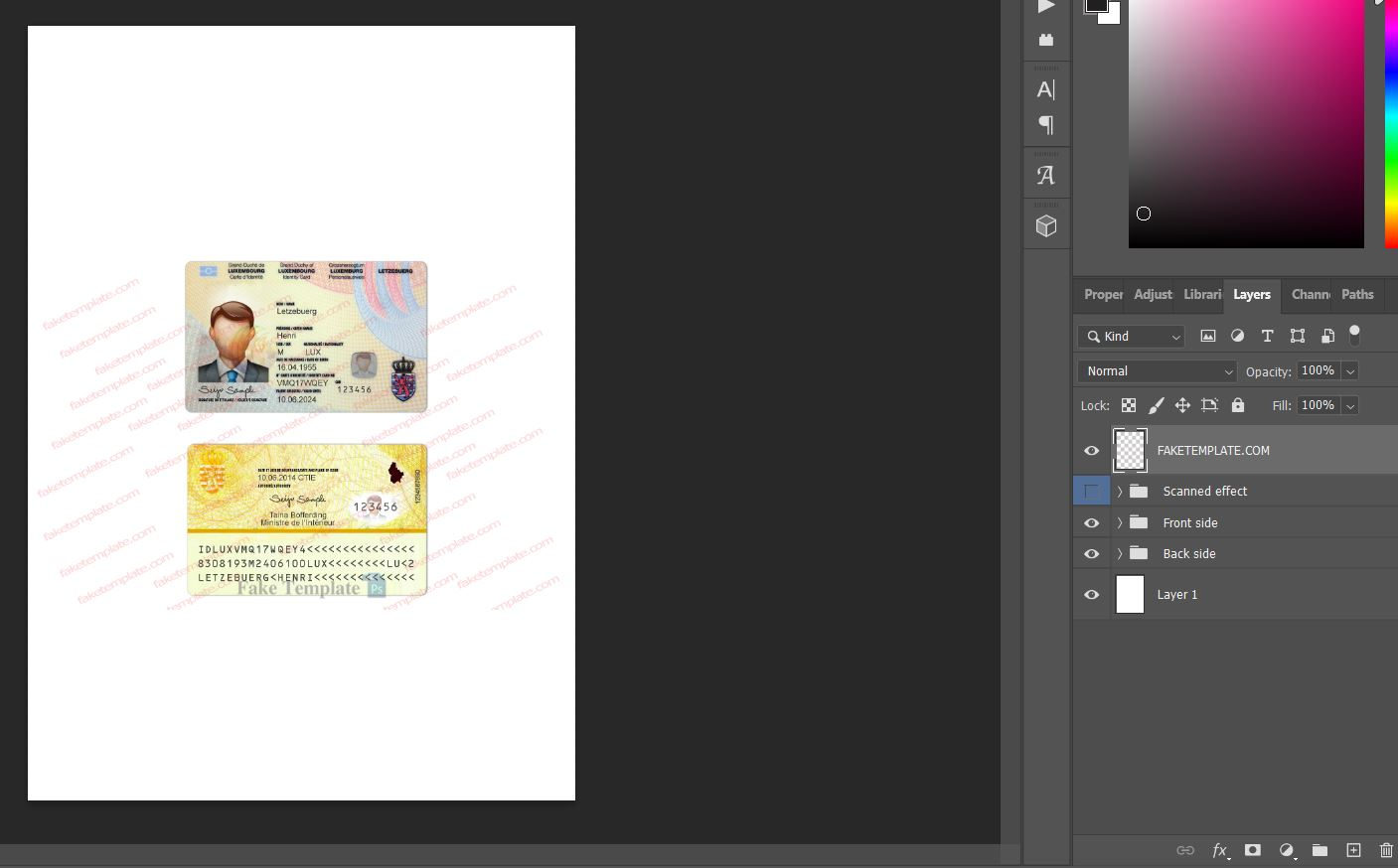Toggle visibility of the Back side group
This screenshot has width=1398, height=868.
[1091, 553]
